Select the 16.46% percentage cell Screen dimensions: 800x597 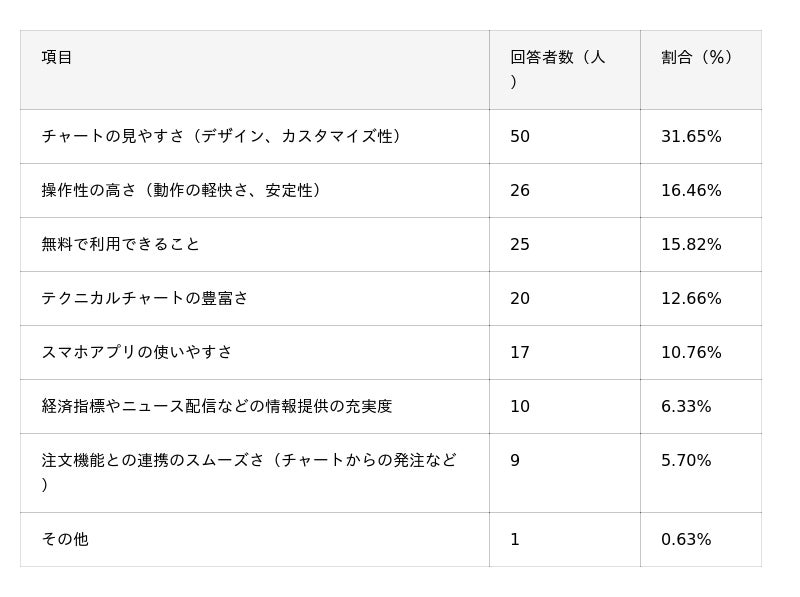pos(691,191)
